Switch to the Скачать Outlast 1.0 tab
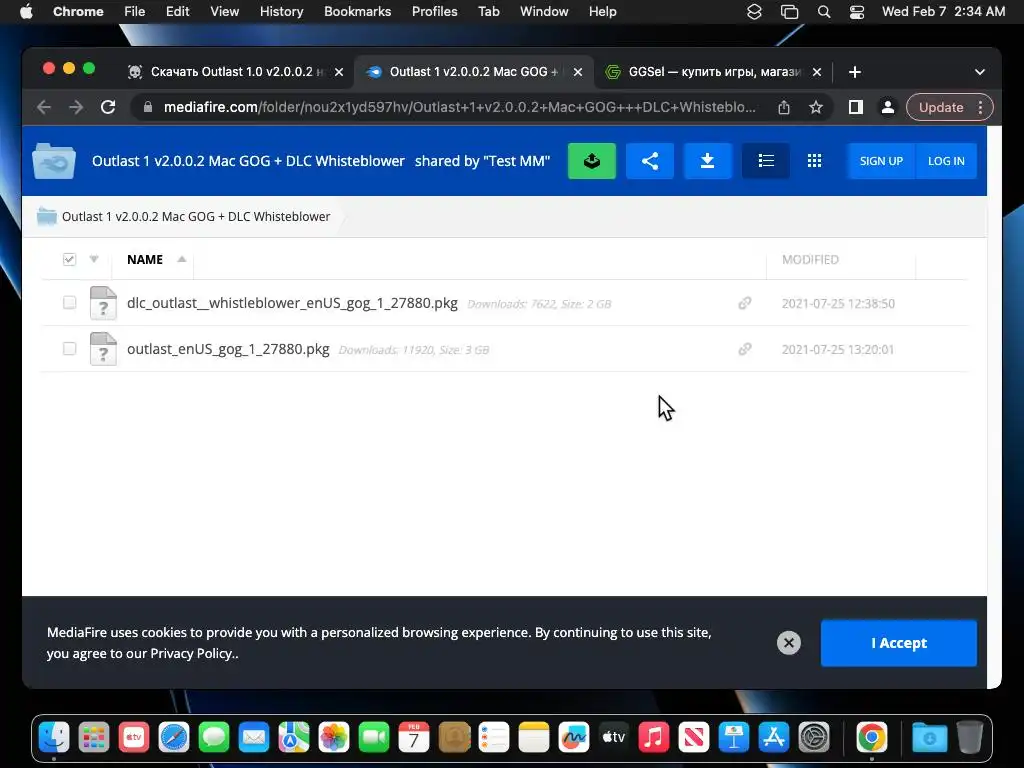 click(225, 72)
